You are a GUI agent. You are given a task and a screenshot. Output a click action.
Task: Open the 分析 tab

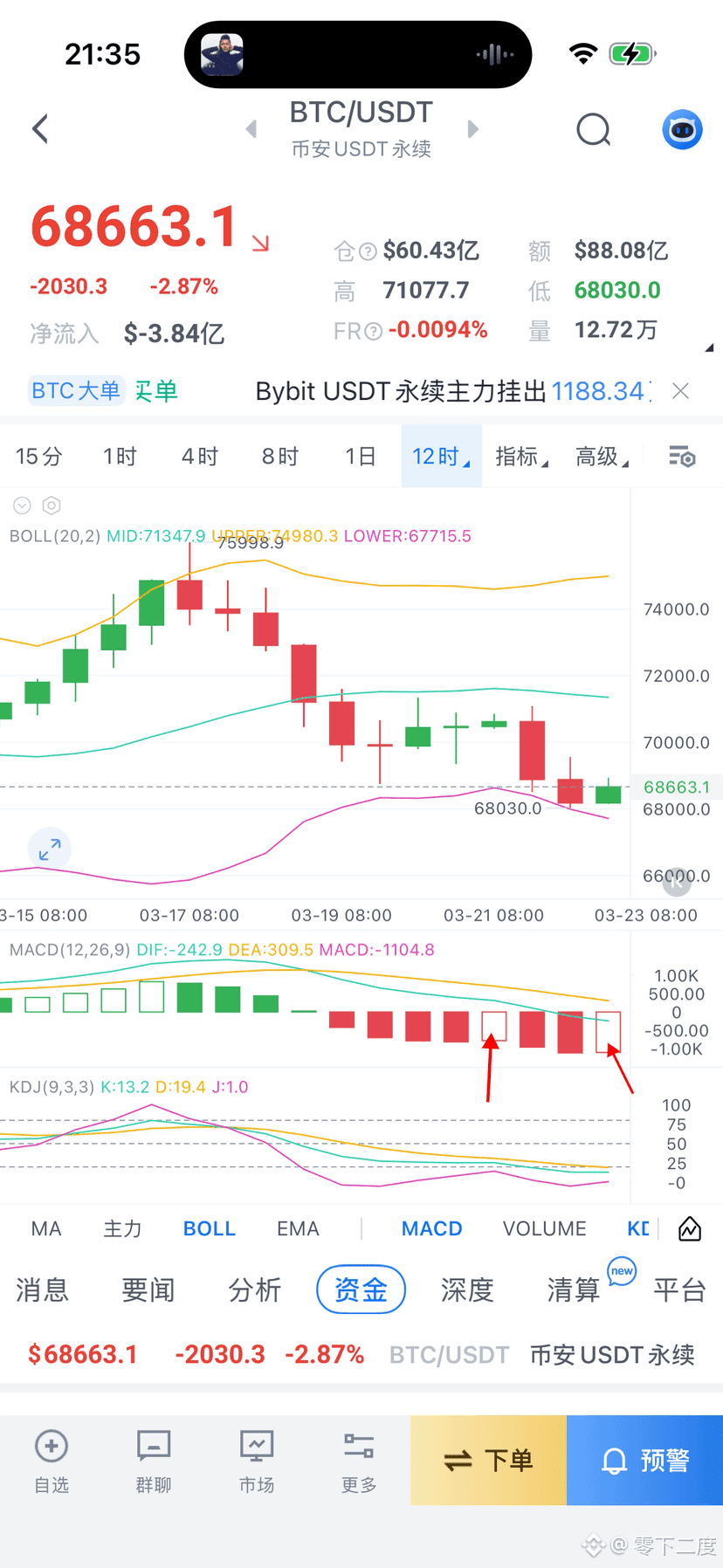click(255, 1290)
